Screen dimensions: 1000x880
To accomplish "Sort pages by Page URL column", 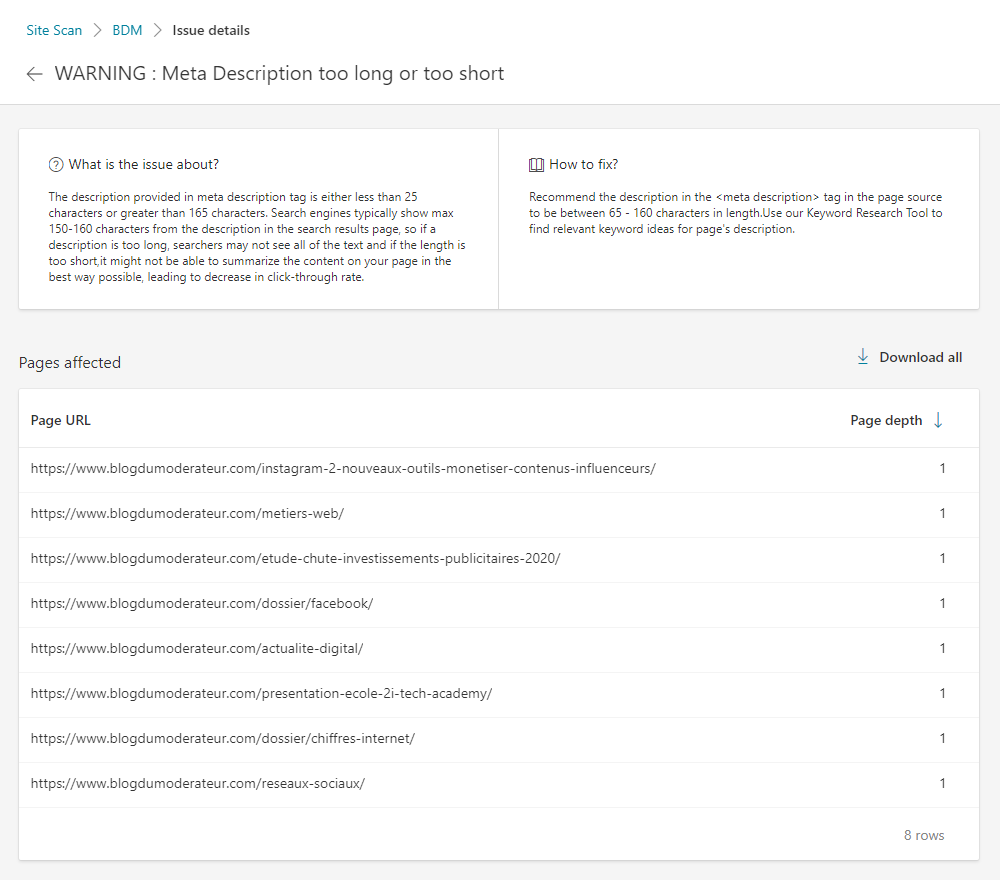I will 61,420.
